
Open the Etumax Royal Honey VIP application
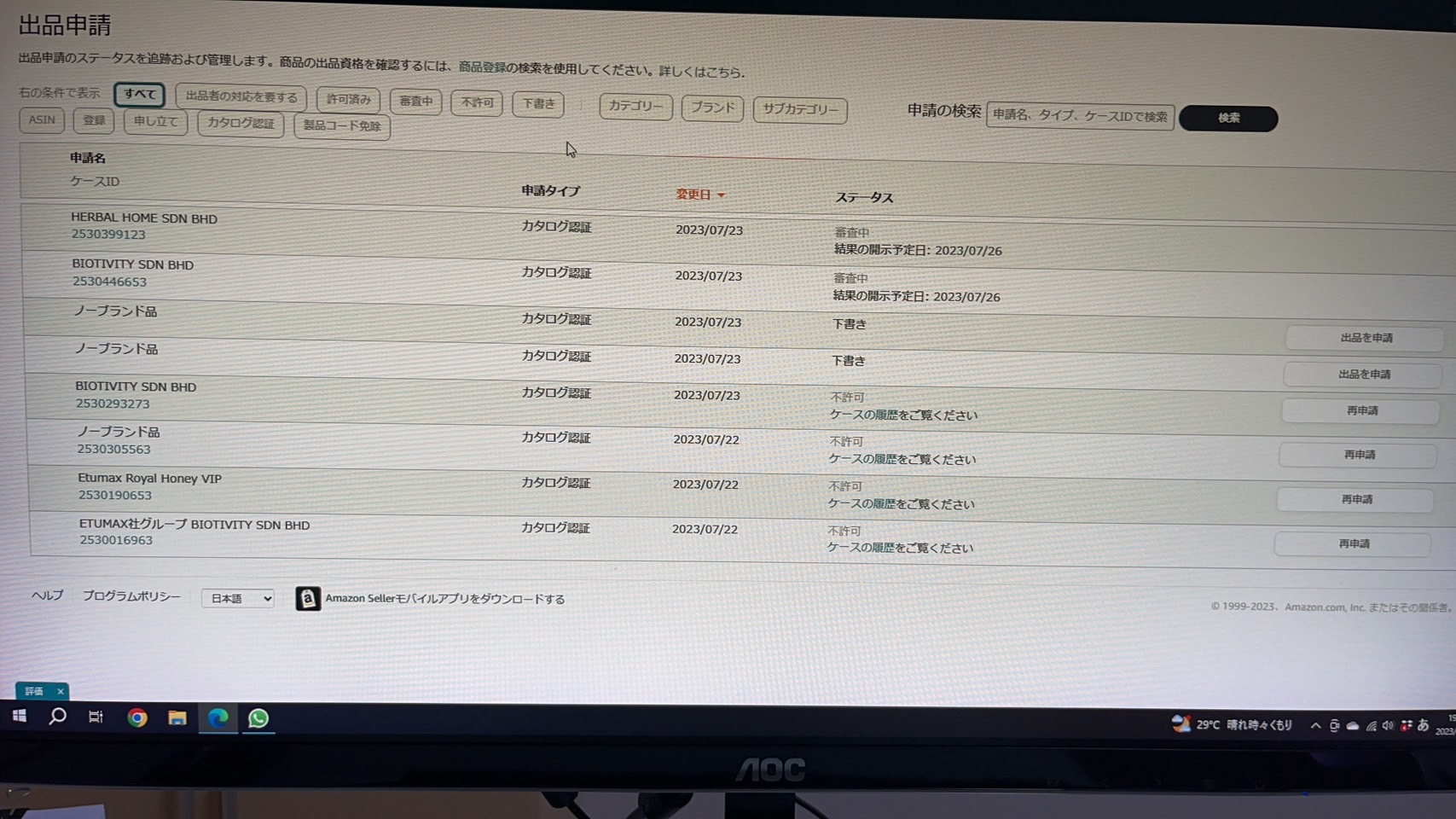(x=150, y=479)
